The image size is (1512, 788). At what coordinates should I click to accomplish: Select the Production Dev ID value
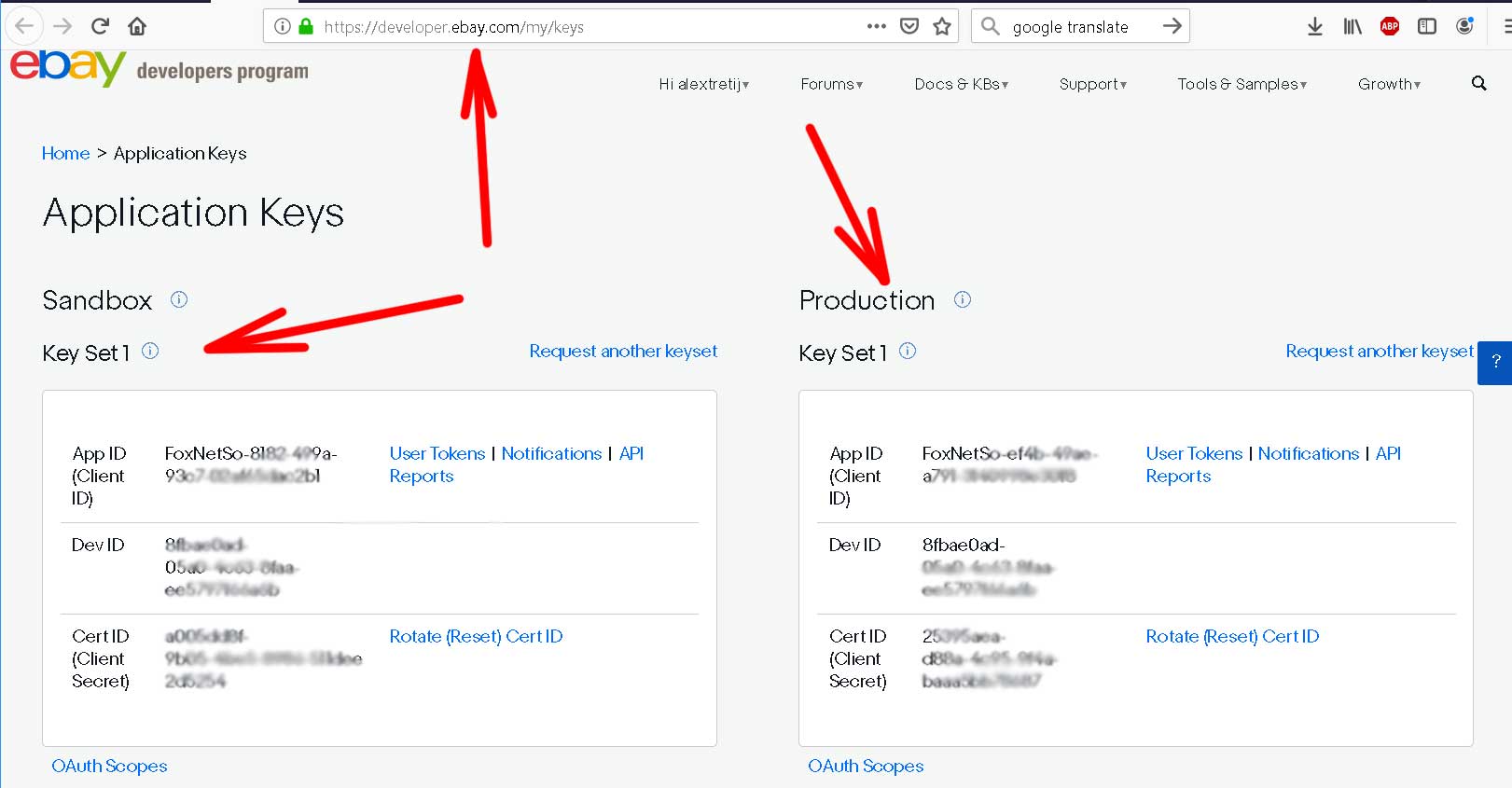click(989, 567)
